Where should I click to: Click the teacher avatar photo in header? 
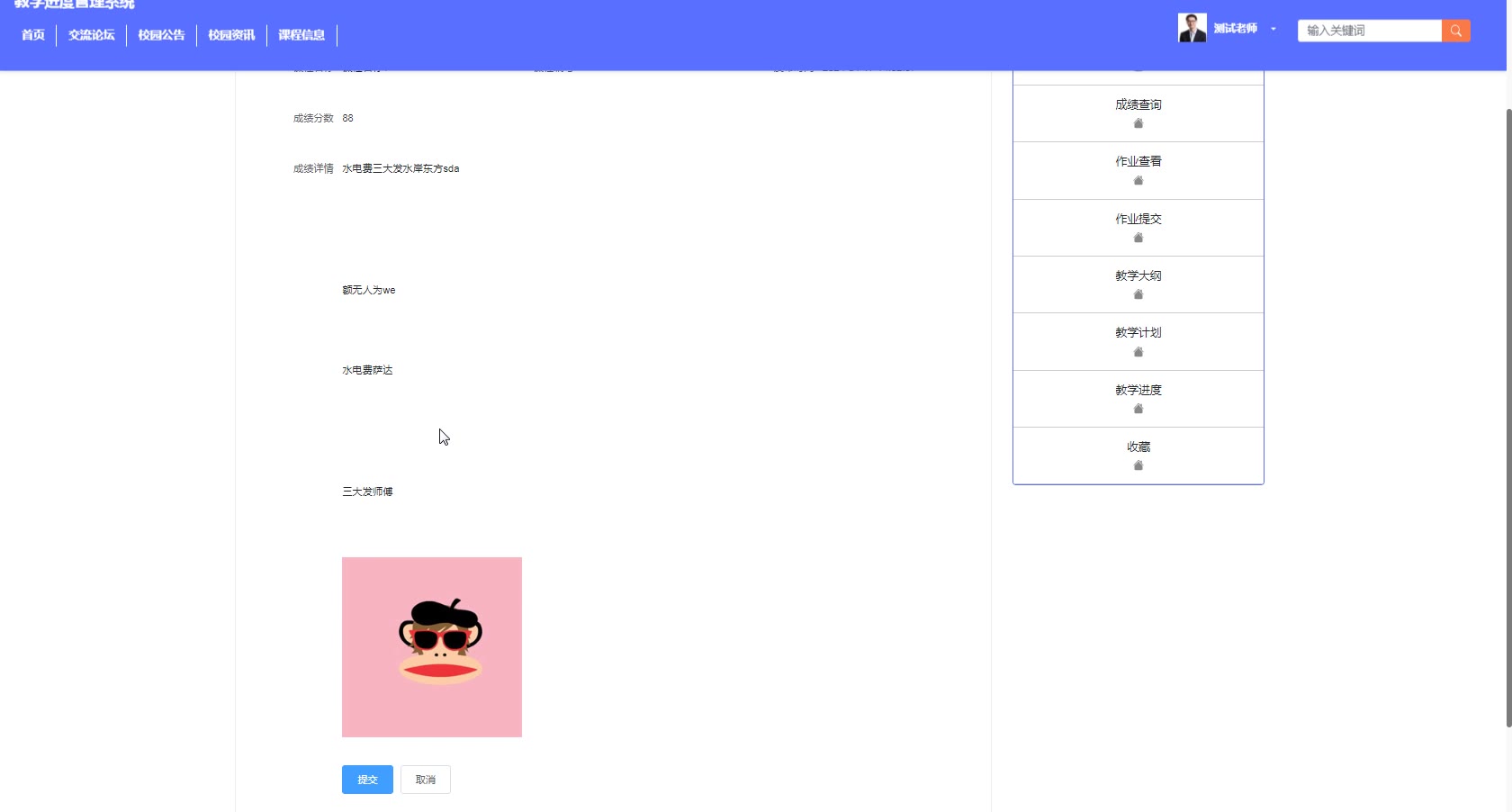[x=1192, y=28]
